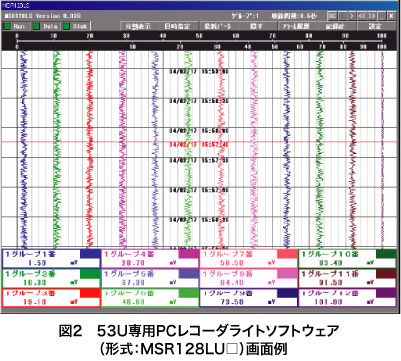The width and height of the screenshot is (401, 361).
Task: Select the 1グループ11番 channel panel
Action: 348,278
